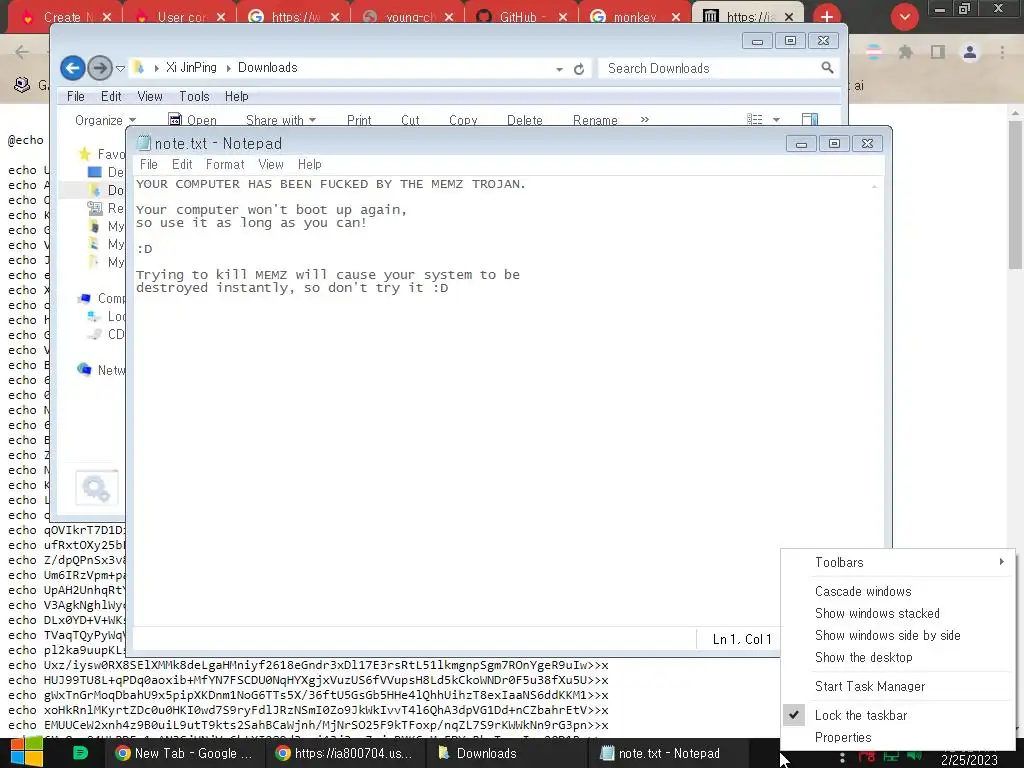Show more Explorer toolbar commands chevron
This screenshot has height=768, width=1024.
pos(645,120)
